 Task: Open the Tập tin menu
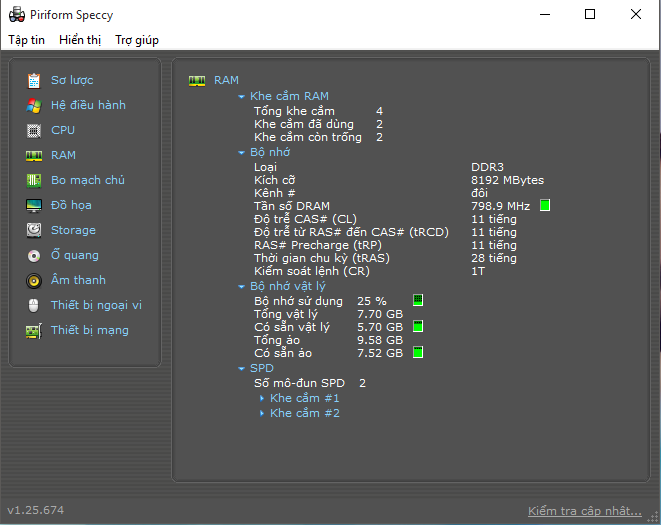click(27, 40)
